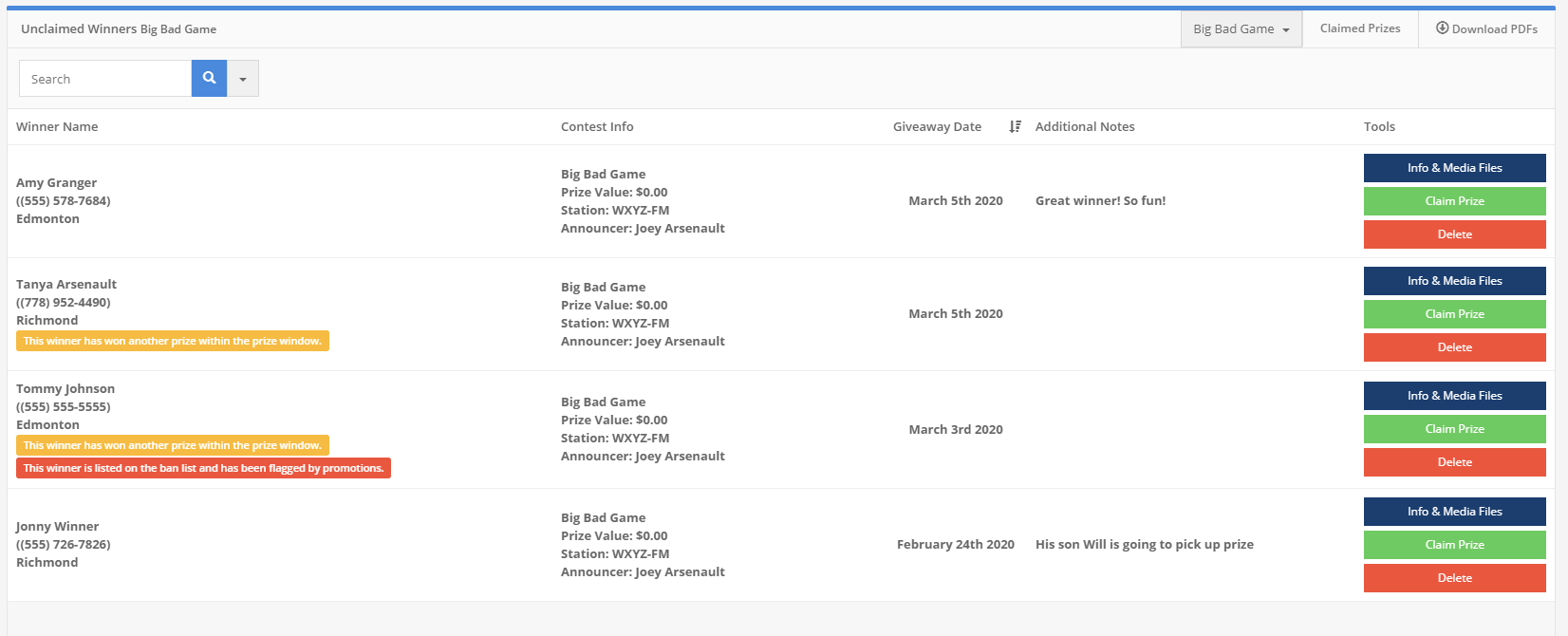Click the Giveaway Date sort icon
This screenshot has height=636, width=1568.
pyautogui.click(x=1015, y=126)
